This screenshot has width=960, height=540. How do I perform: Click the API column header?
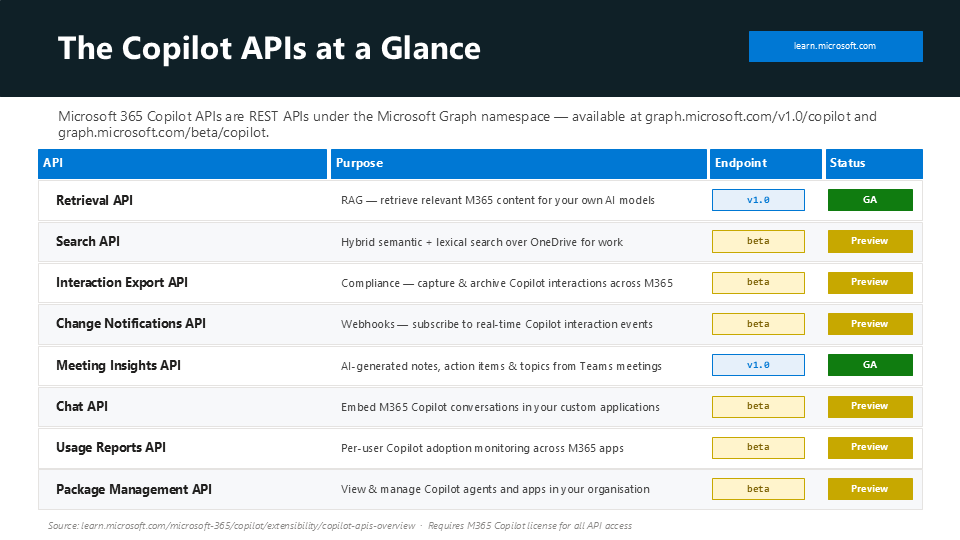pos(53,163)
